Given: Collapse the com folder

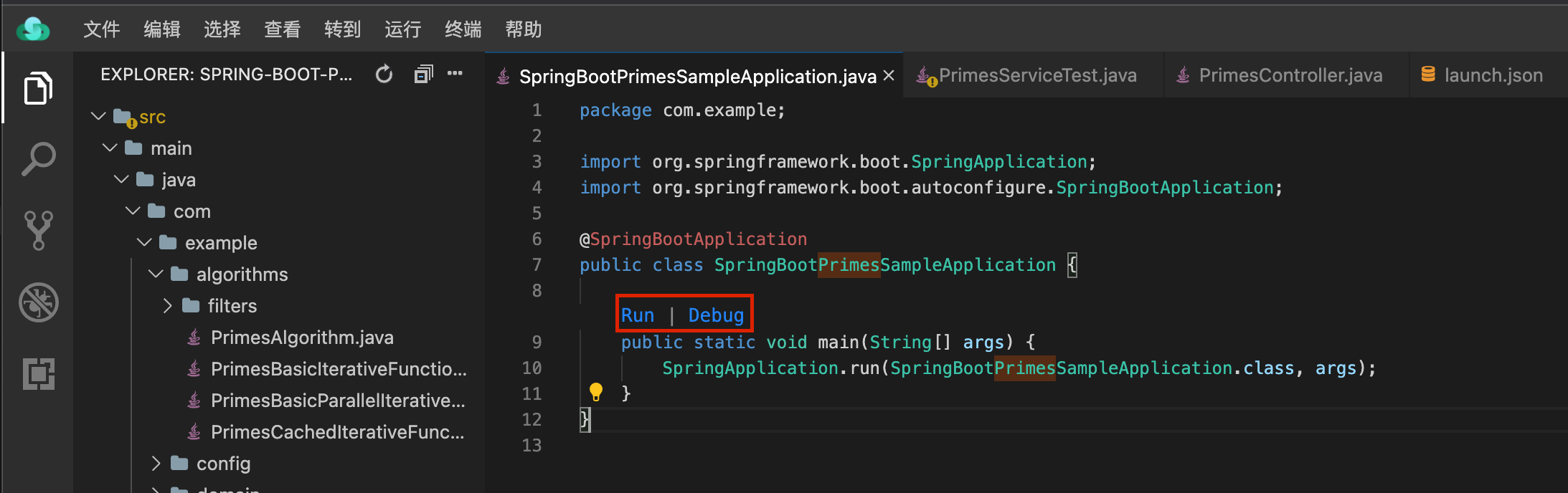Looking at the screenshot, I should pyautogui.click(x=133, y=211).
